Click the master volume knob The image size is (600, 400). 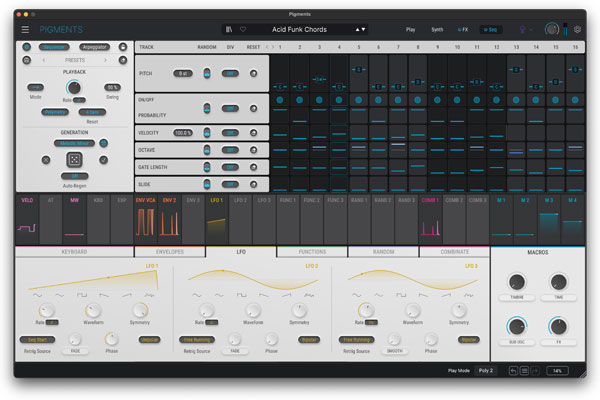[x=551, y=29]
